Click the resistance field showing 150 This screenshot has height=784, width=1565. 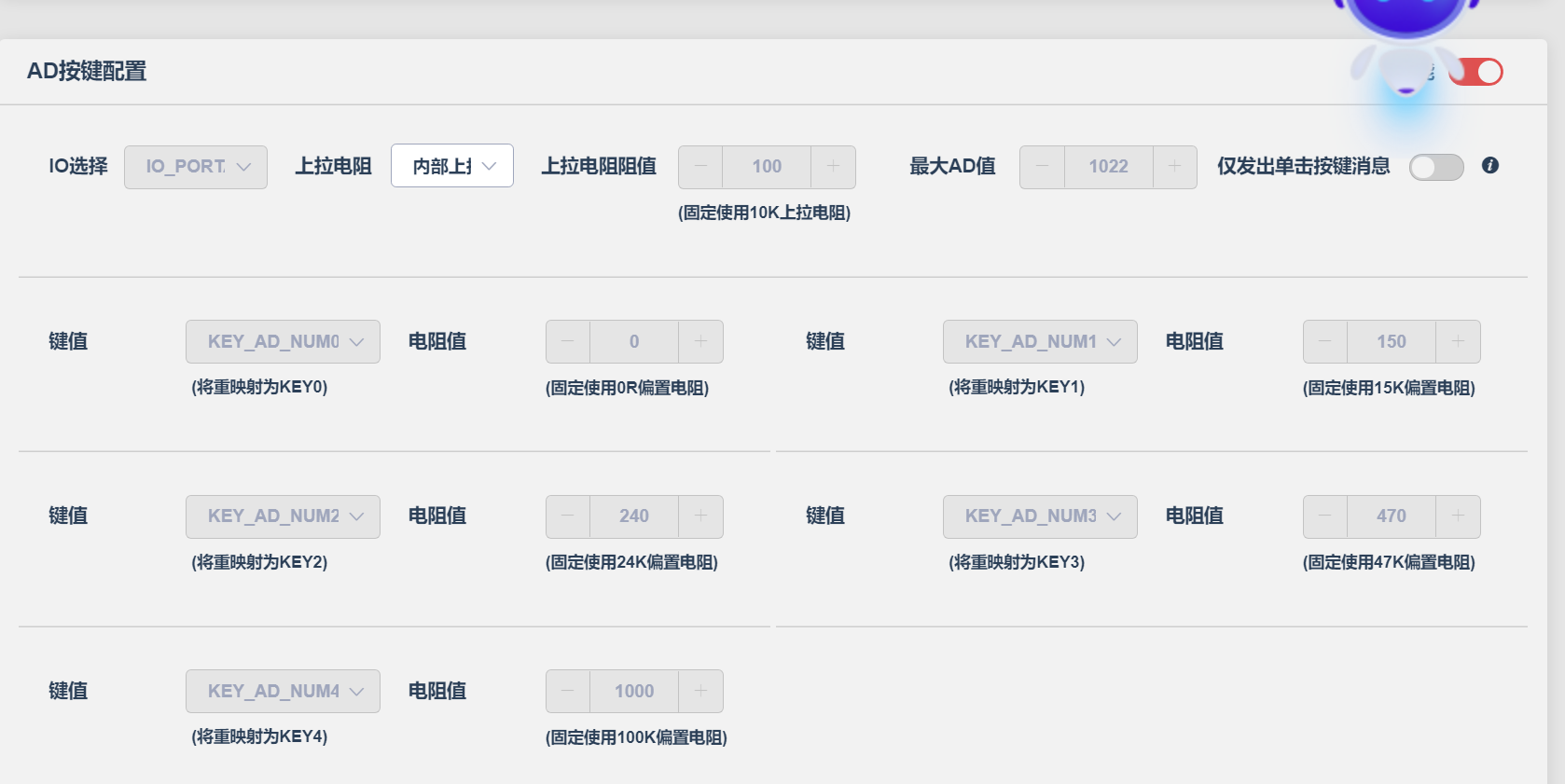pos(1392,341)
